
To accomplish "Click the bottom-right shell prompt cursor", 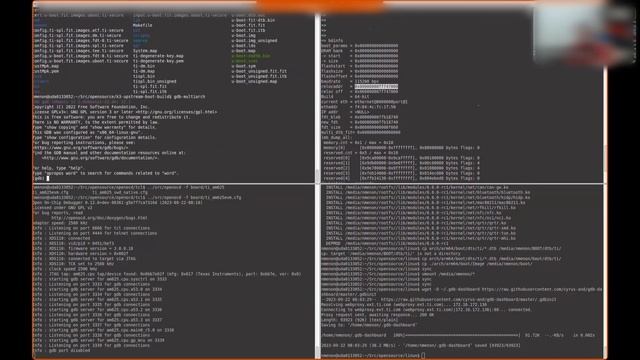I will [423, 356].
